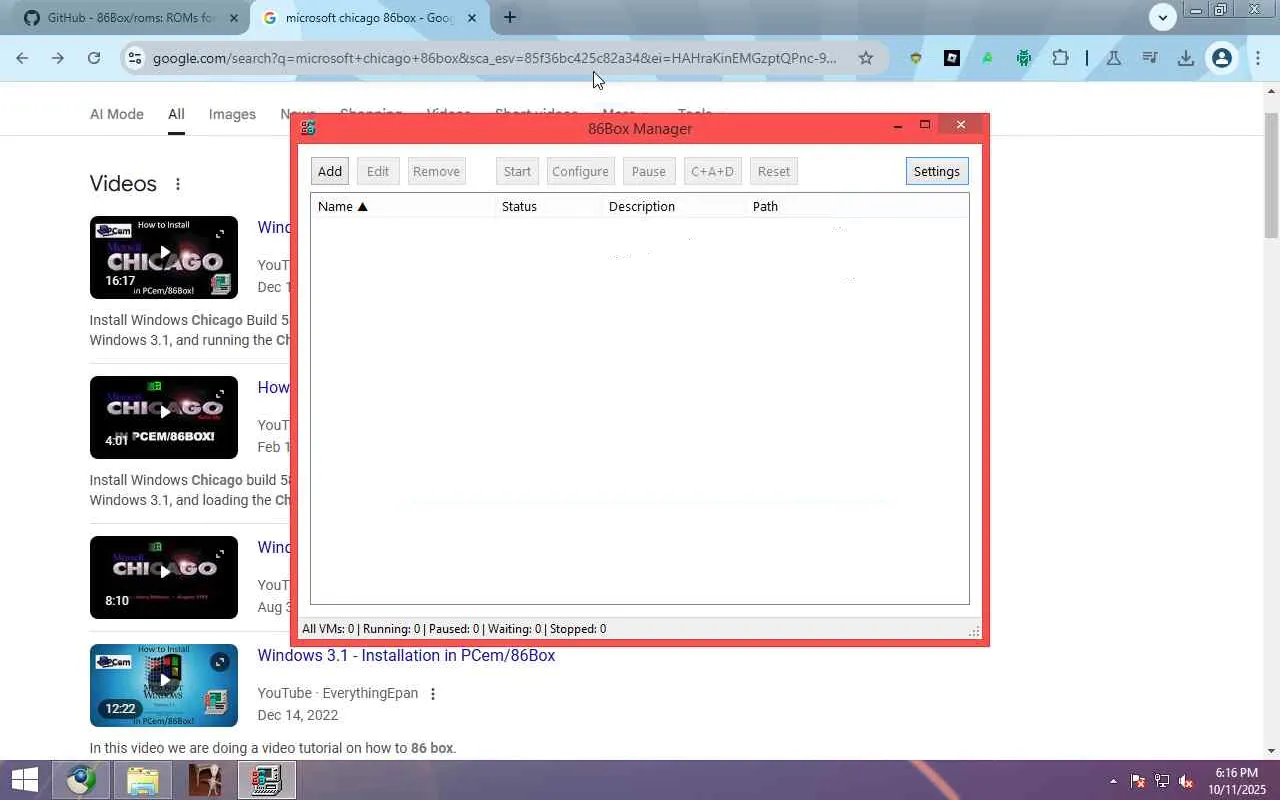
Task: Maximize the 86Box Manager window
Action: click(x=925, y=125)
